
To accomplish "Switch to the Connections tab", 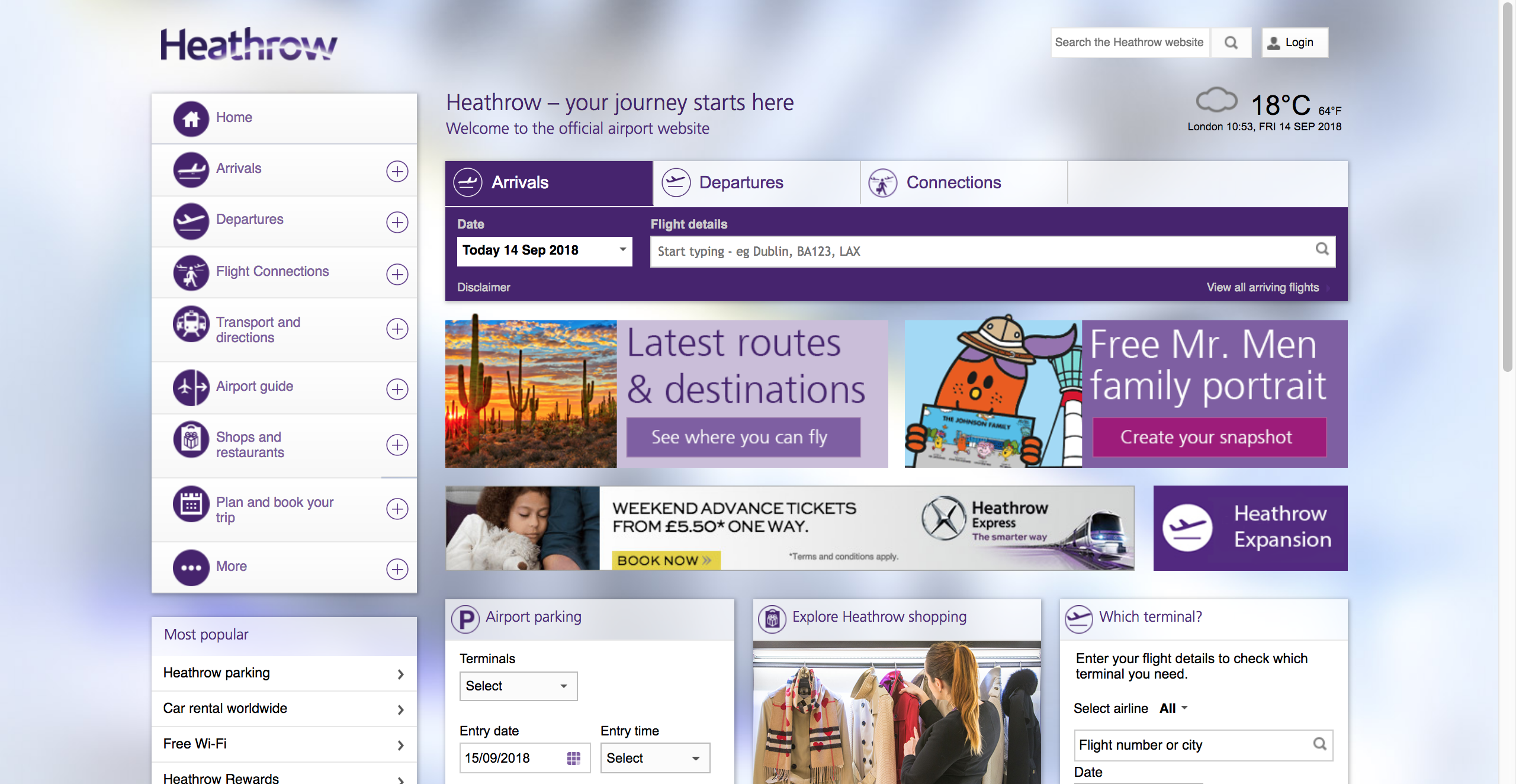I will coord(963,183).
